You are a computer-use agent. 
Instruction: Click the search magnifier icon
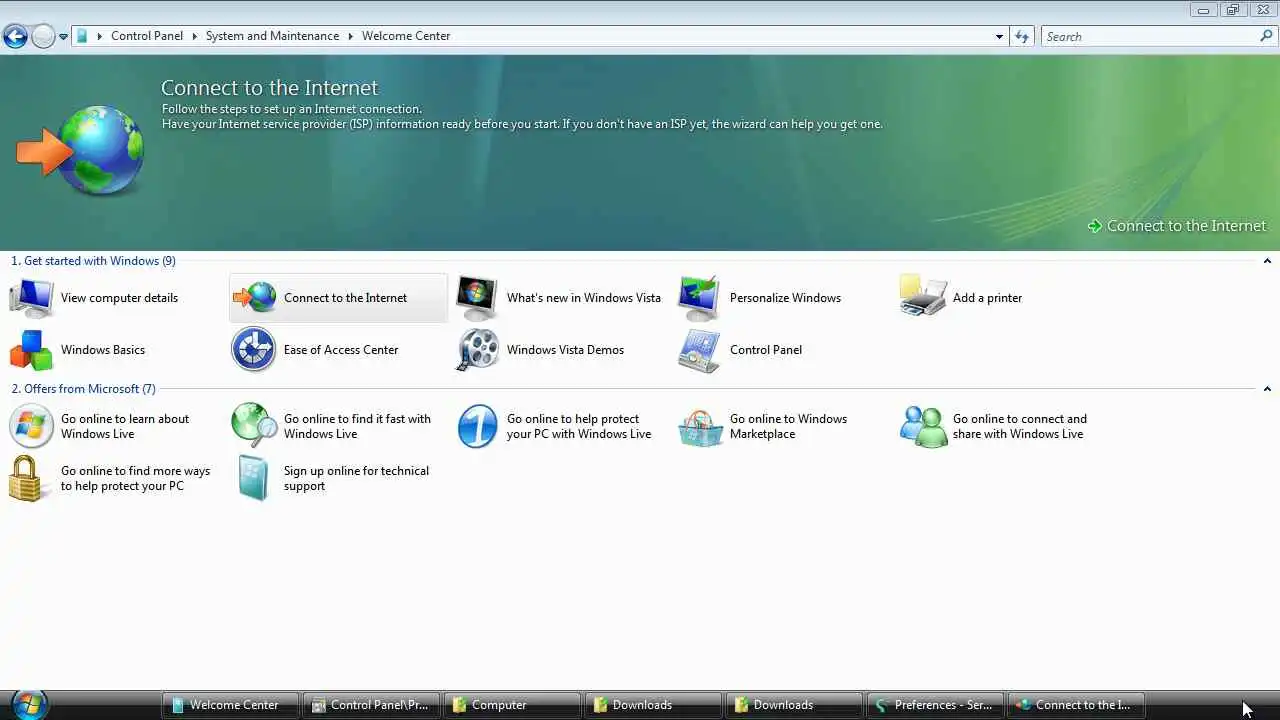pos(1266,36)
